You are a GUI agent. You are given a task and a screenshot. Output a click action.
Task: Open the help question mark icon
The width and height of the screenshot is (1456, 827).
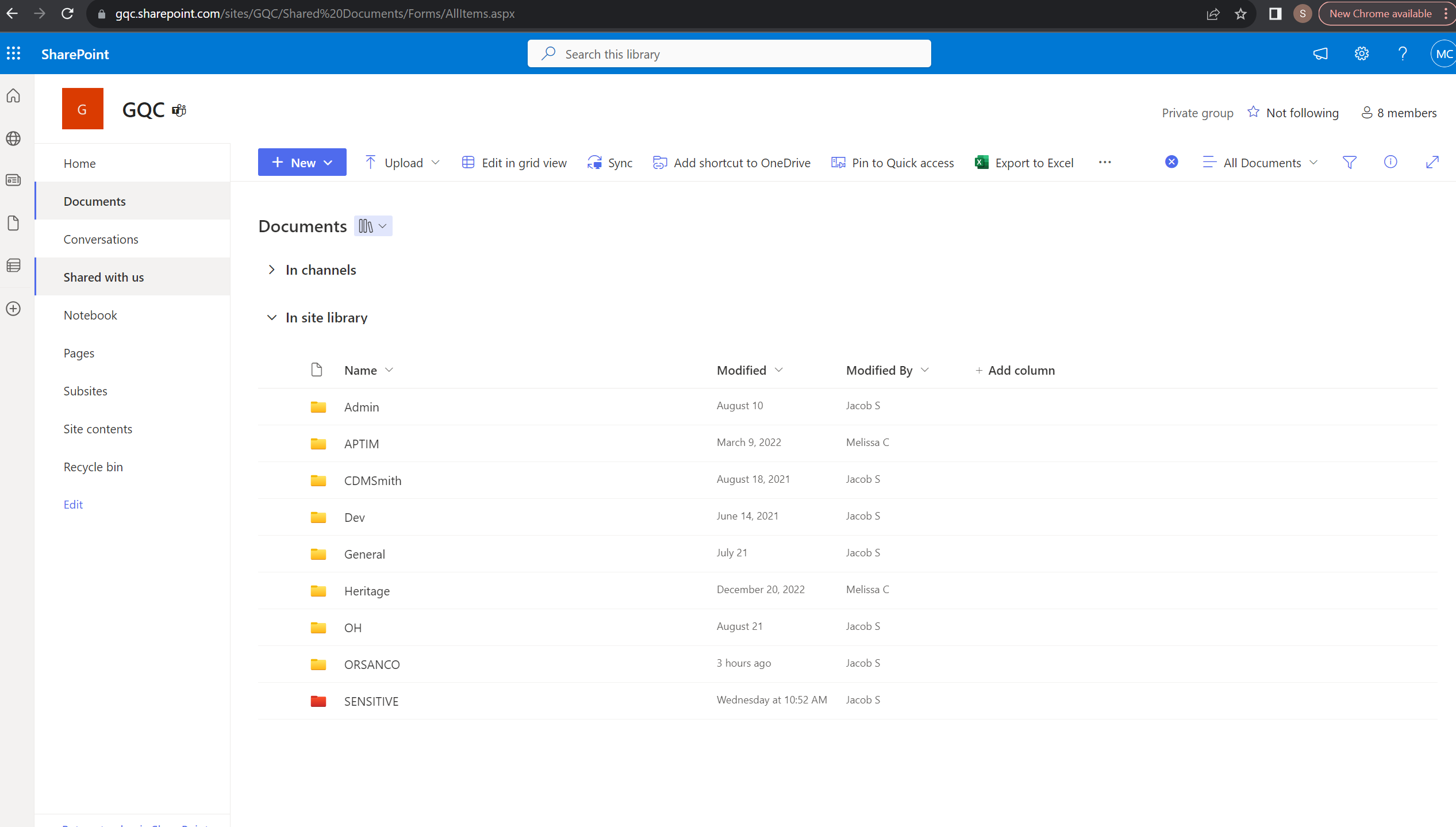pyautogui.click(x=1403, y=53)
